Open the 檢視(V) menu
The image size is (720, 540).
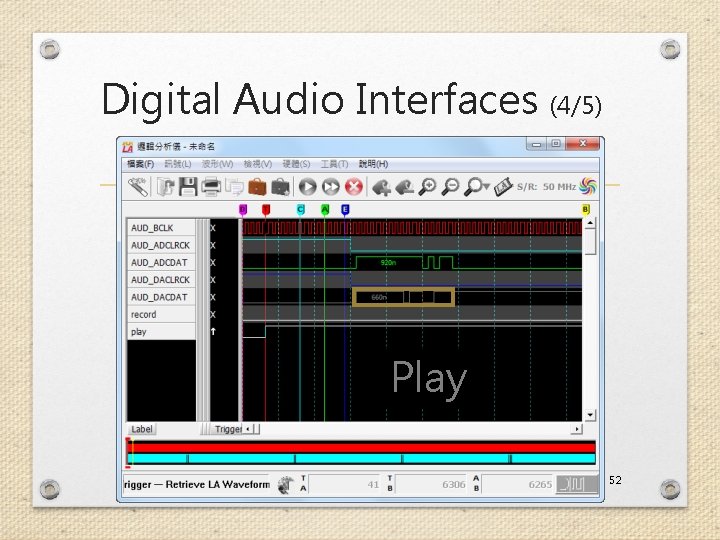258,164
